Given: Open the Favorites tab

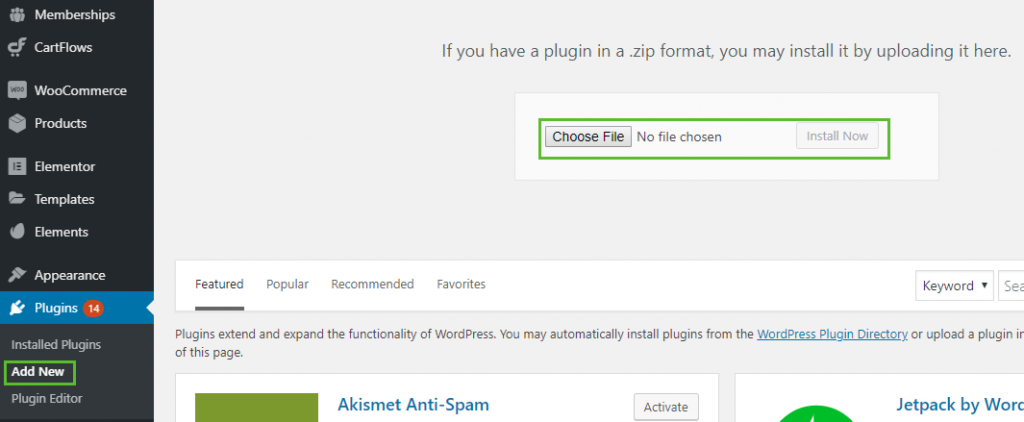Looking at the screenshot, I should tap(461, 284).
